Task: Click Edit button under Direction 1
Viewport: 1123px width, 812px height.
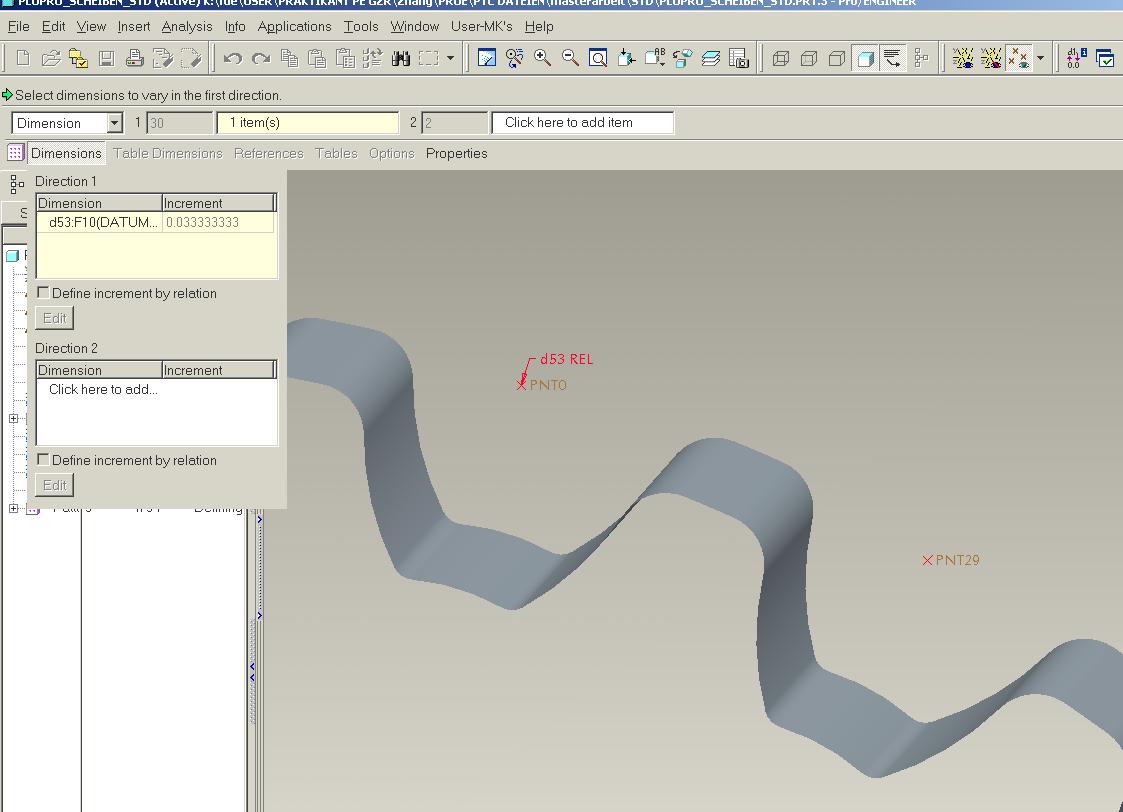Action: (54, 318)
